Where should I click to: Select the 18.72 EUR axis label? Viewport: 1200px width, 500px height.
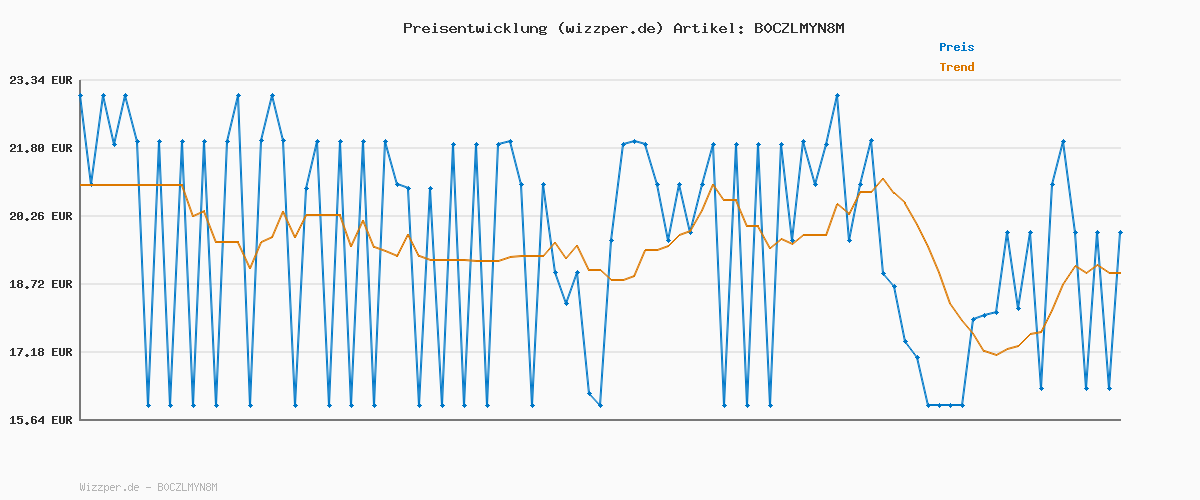40,284
